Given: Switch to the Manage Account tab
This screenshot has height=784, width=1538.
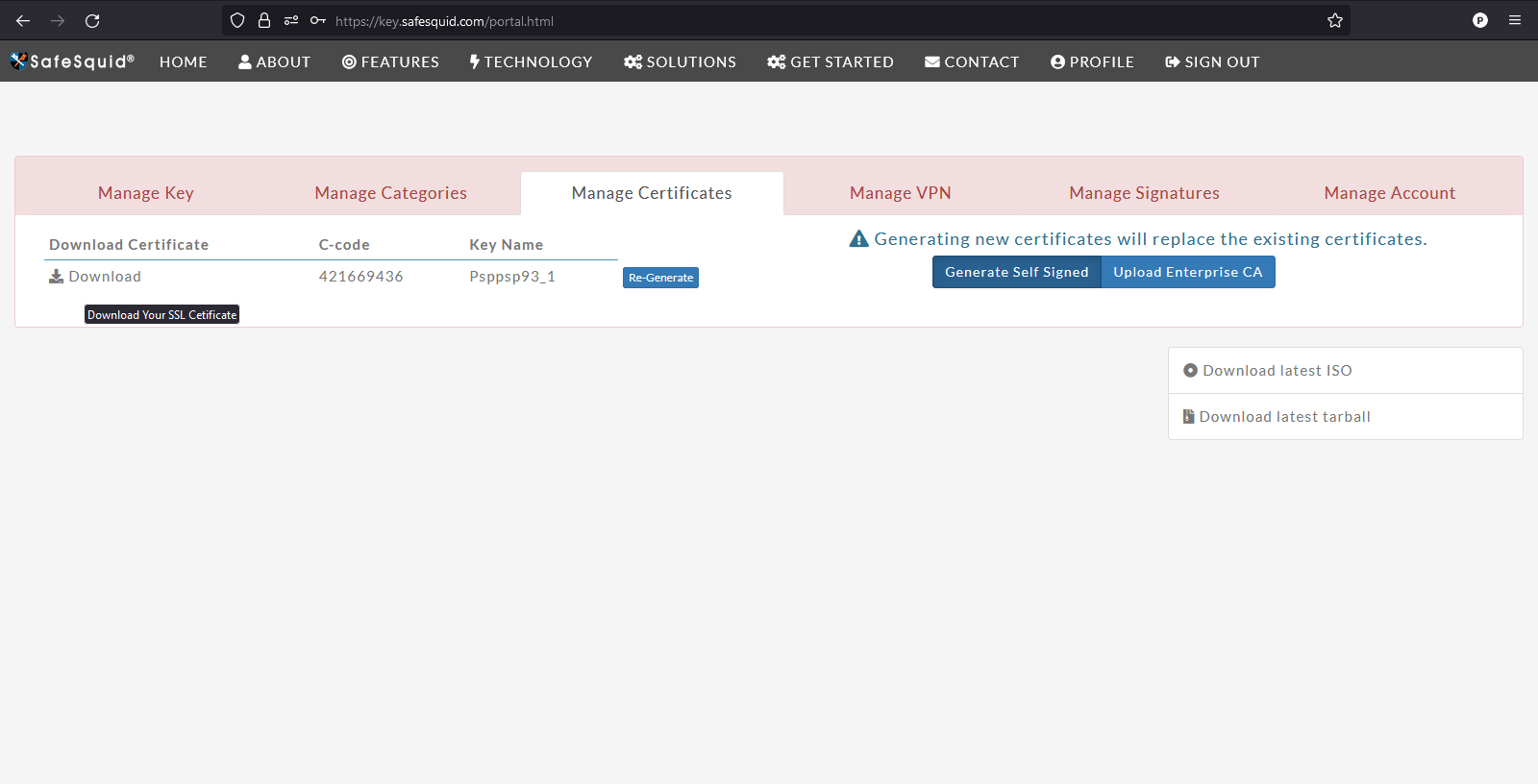Looking at the screenshot, I should coord(1390,193).
